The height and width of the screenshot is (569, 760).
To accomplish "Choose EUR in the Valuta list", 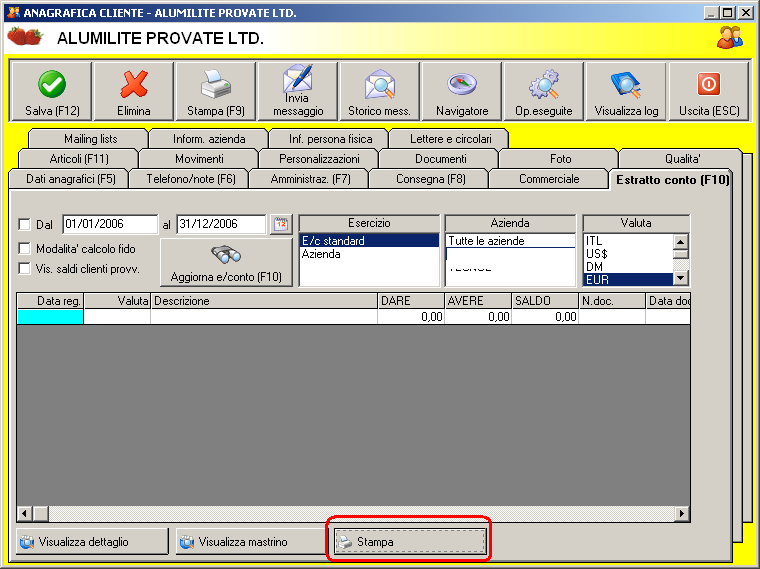I will [628, 280].
